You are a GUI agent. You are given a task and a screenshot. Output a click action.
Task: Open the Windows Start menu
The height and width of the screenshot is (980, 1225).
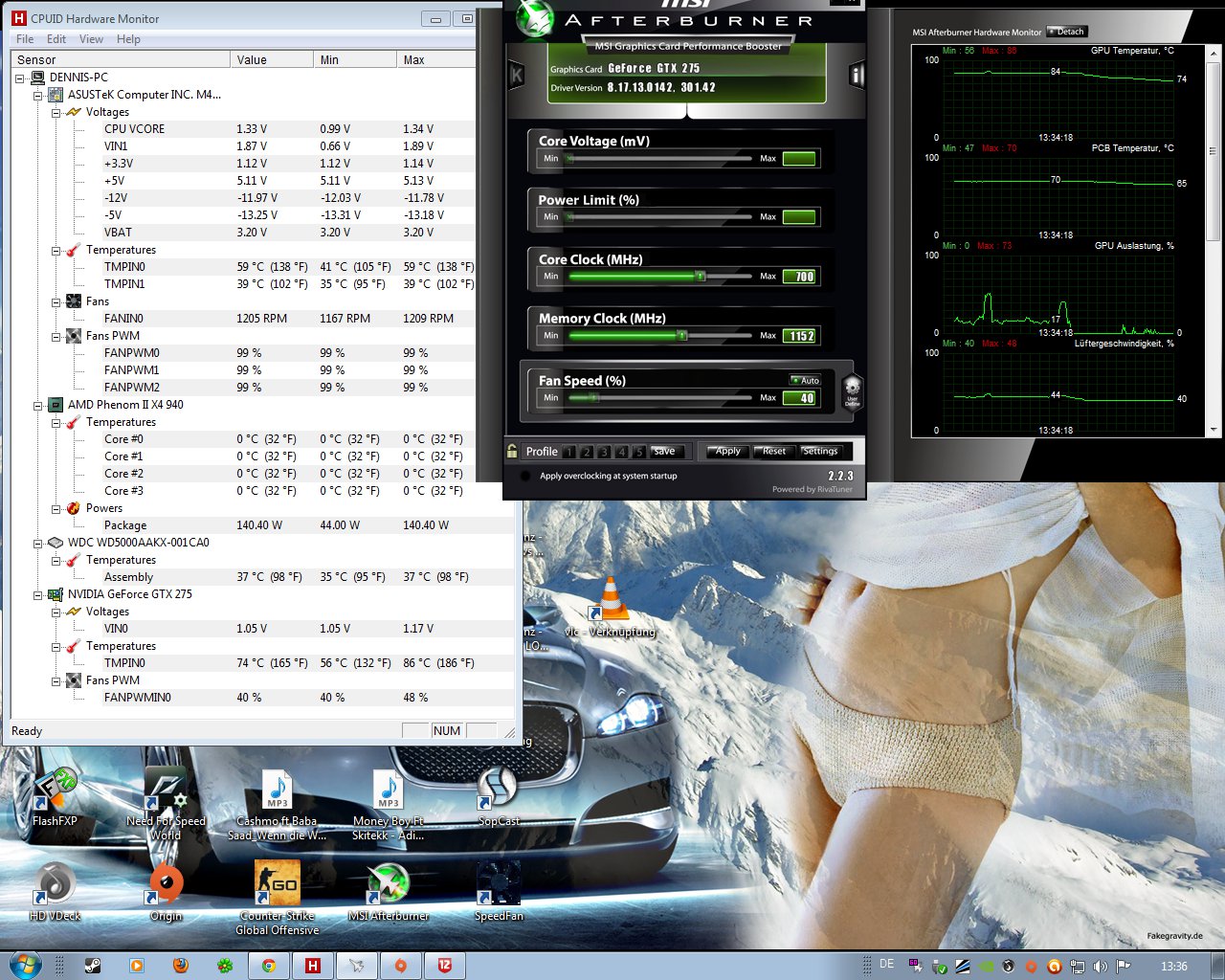tap(24, 965)
